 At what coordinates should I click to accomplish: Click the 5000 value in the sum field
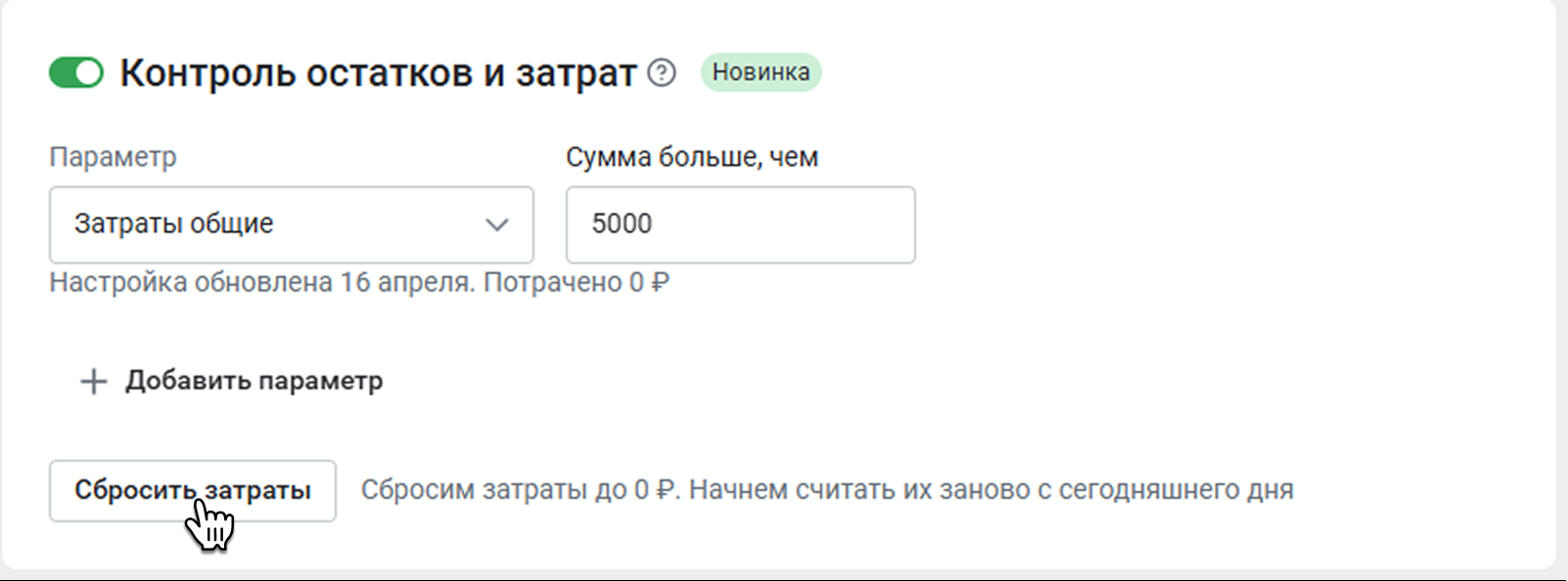click(x=622, y=224)
